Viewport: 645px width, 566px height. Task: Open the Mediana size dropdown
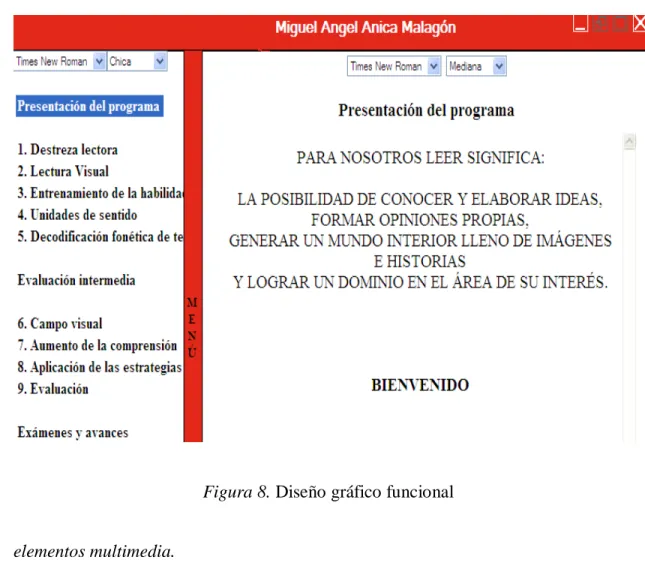pyautogui.click(x=476, y=66)
